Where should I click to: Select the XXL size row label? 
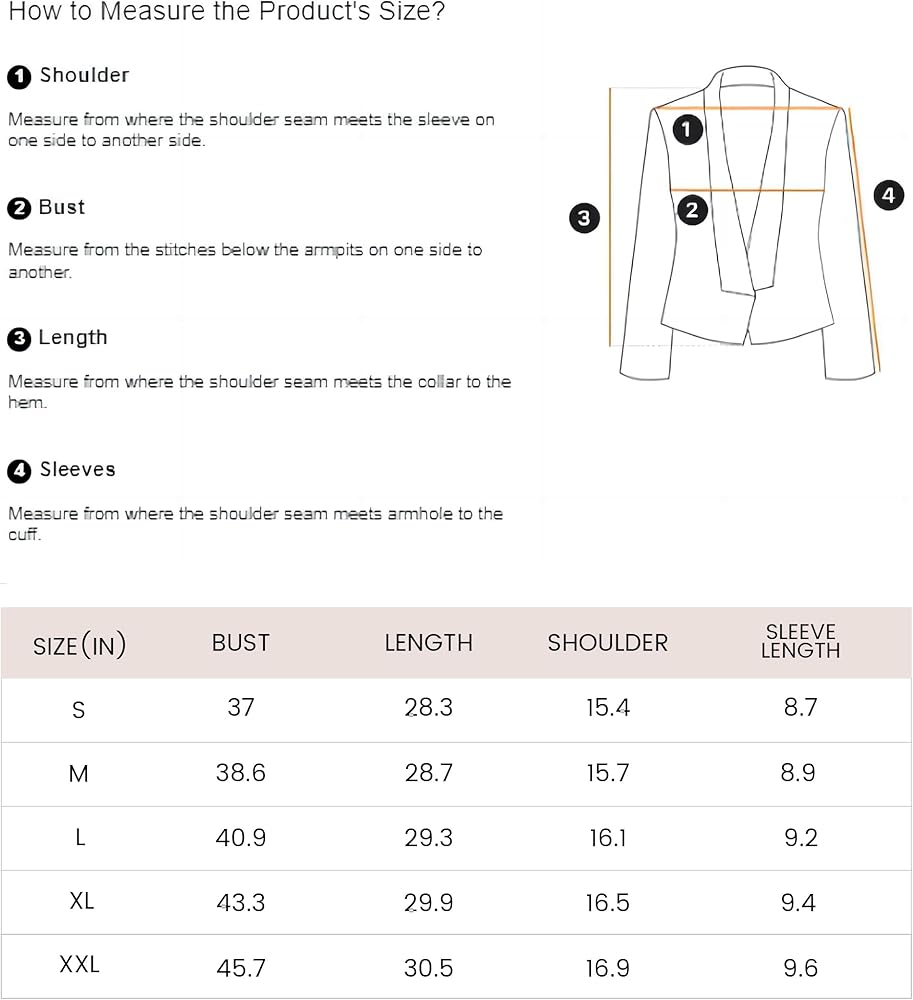click(80, 965)
